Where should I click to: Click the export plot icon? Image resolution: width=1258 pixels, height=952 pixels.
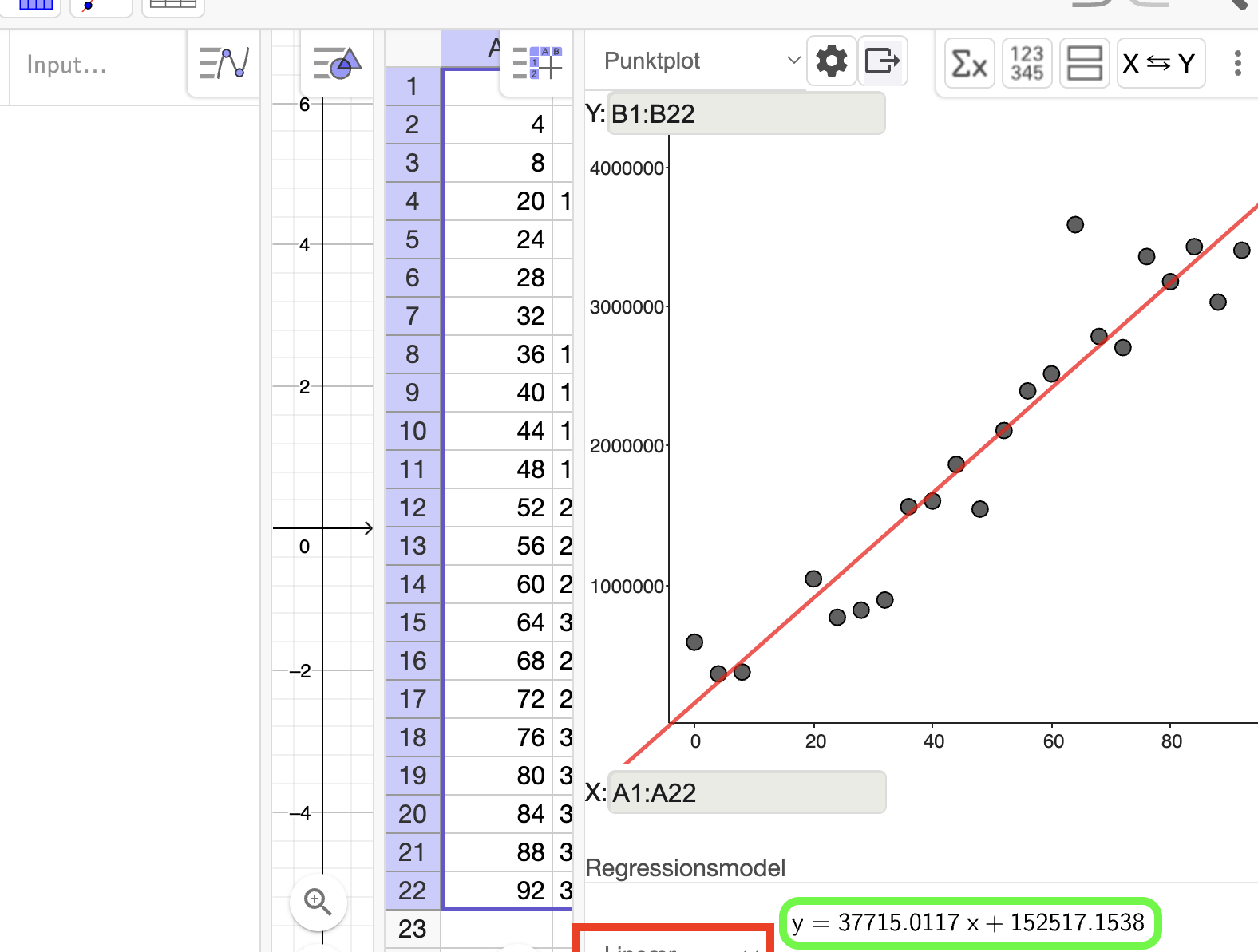click(882, 61)
